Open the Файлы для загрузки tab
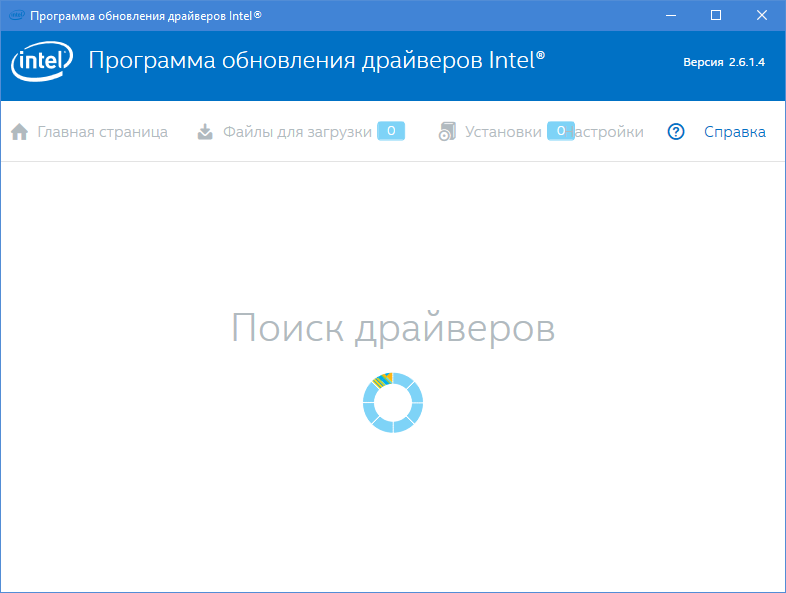The width and height of the screenshot is (786, 593). (297, 132)
